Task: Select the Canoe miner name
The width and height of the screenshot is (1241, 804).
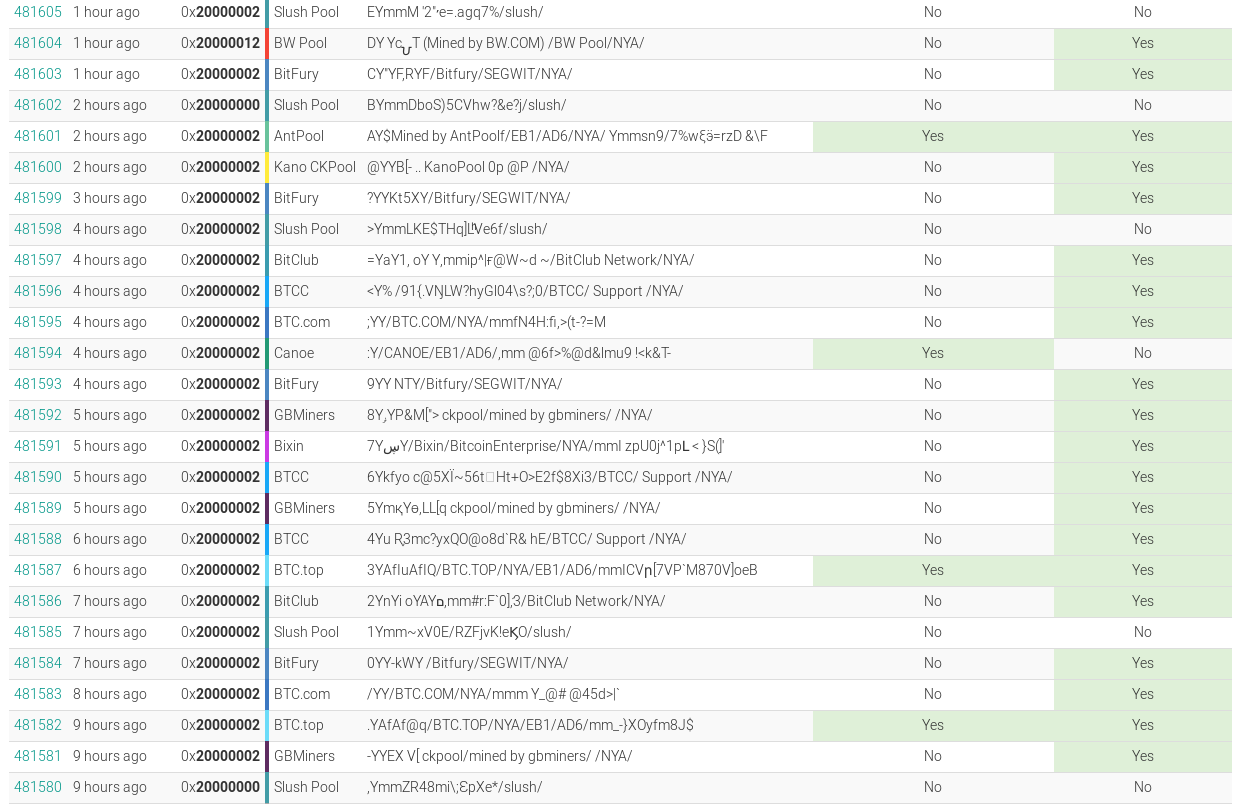Action: 294,353
